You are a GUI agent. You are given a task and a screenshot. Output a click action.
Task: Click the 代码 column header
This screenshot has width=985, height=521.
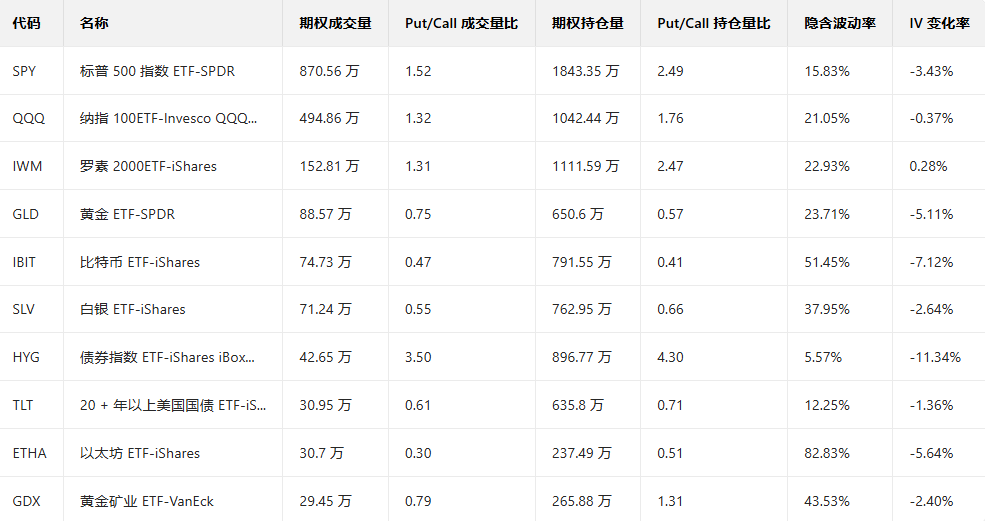tap(26, 23)
